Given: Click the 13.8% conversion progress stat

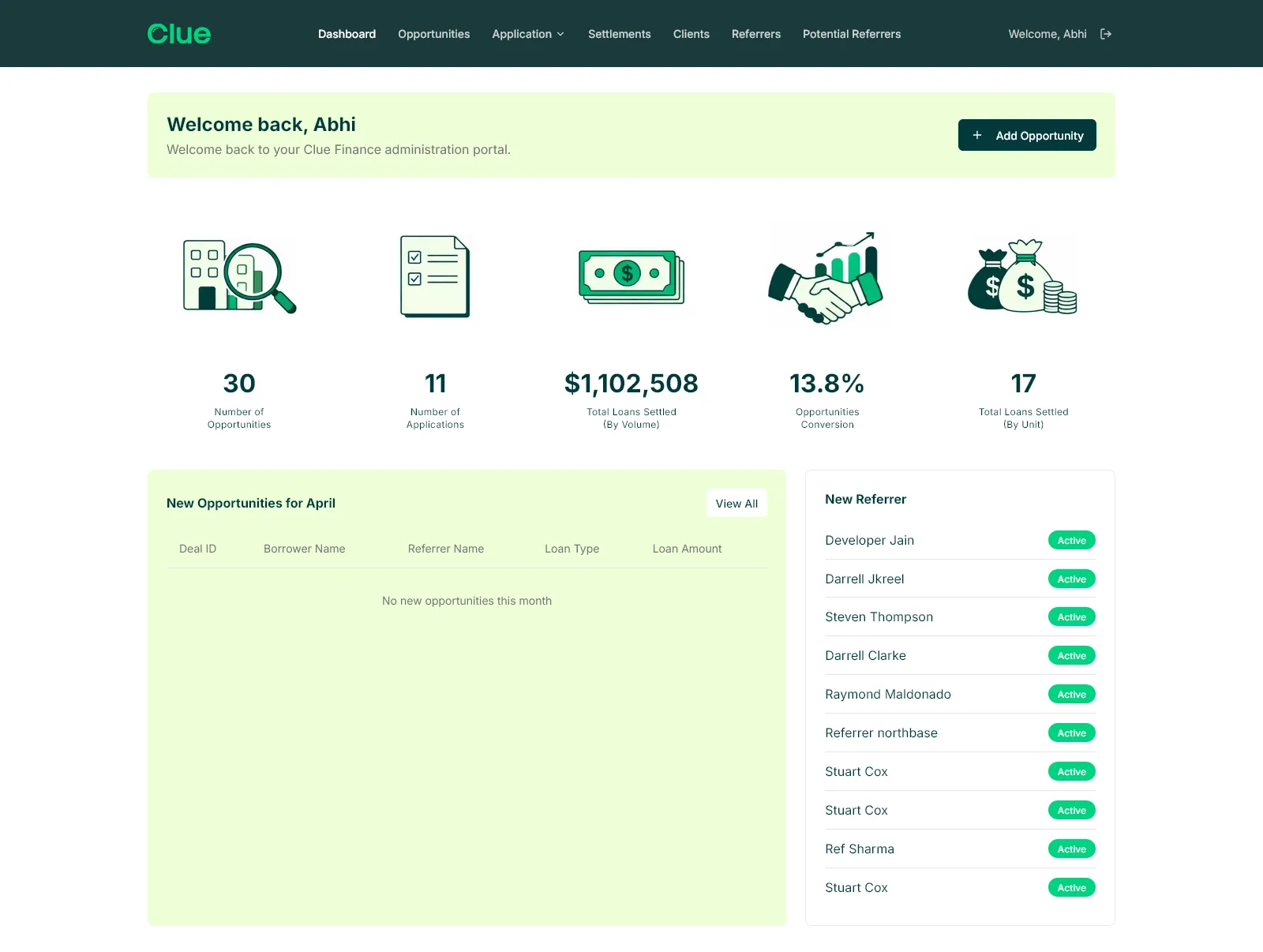Looking at the screenshot, I should 826,384.
